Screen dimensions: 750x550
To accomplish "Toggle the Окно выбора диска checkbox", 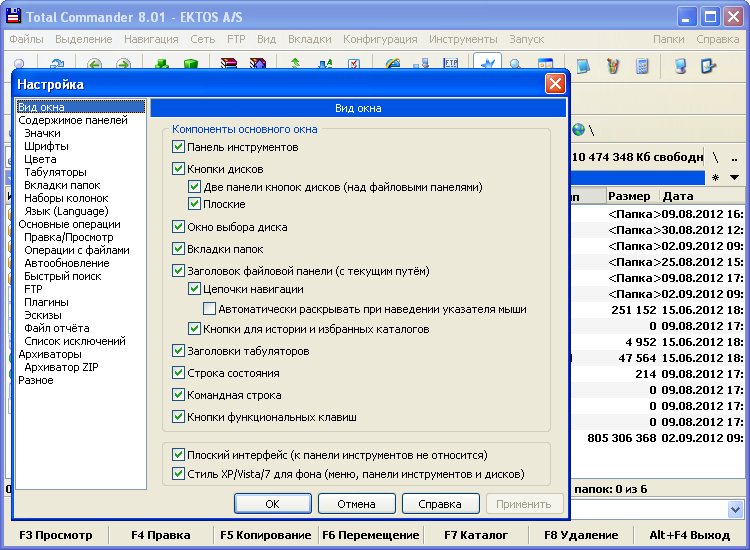I will 178,226.
